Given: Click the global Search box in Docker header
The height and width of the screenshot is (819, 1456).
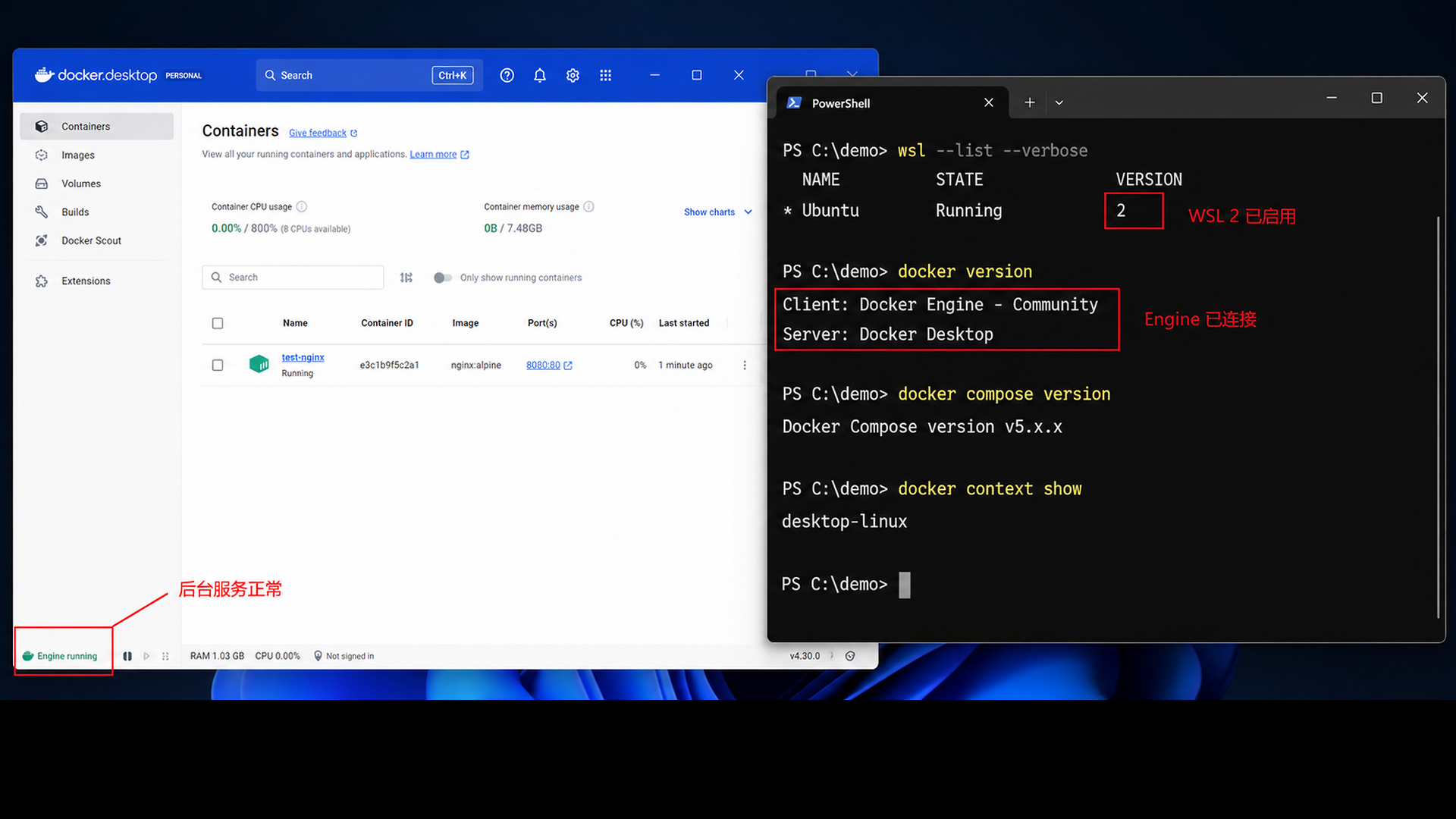Looking at the screenshot, I should (369, 75).
